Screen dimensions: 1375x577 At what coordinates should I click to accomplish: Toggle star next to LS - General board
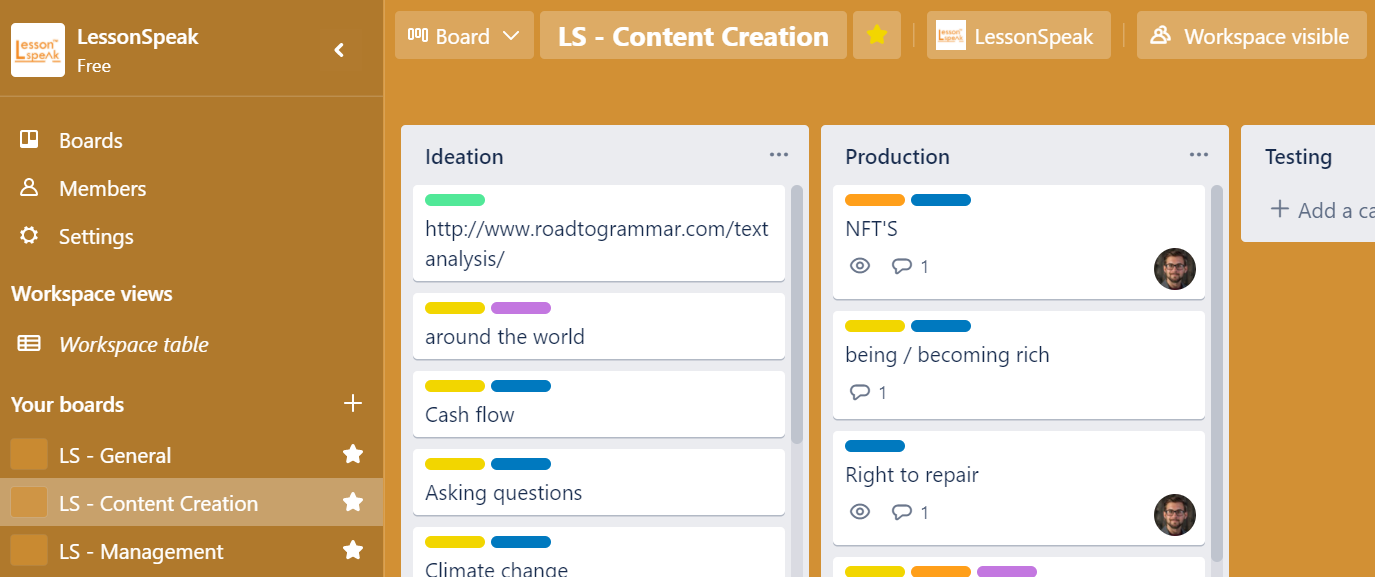point(352,455)
